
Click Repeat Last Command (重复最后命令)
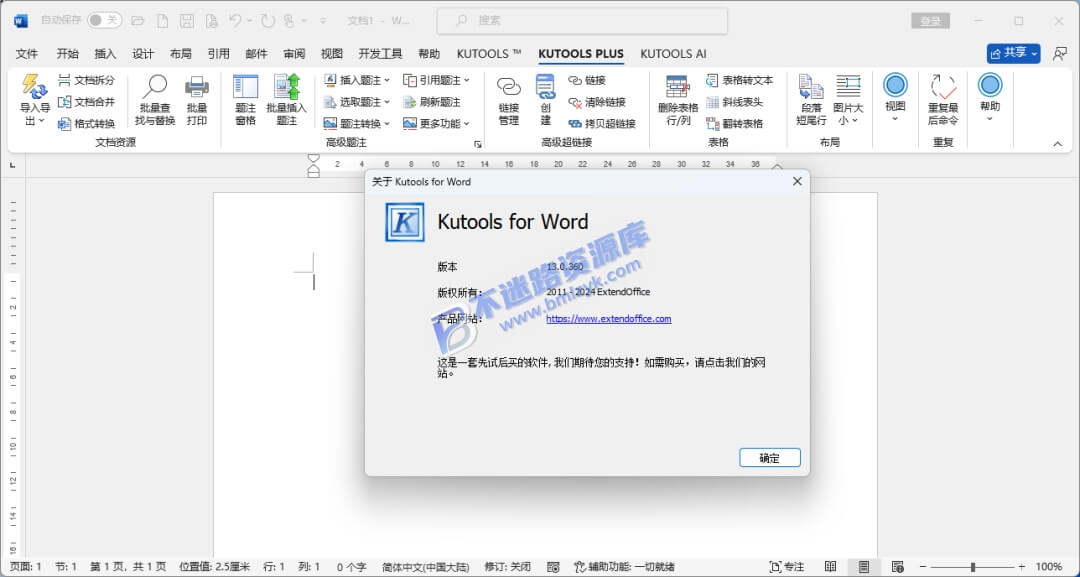click(943, 100)
